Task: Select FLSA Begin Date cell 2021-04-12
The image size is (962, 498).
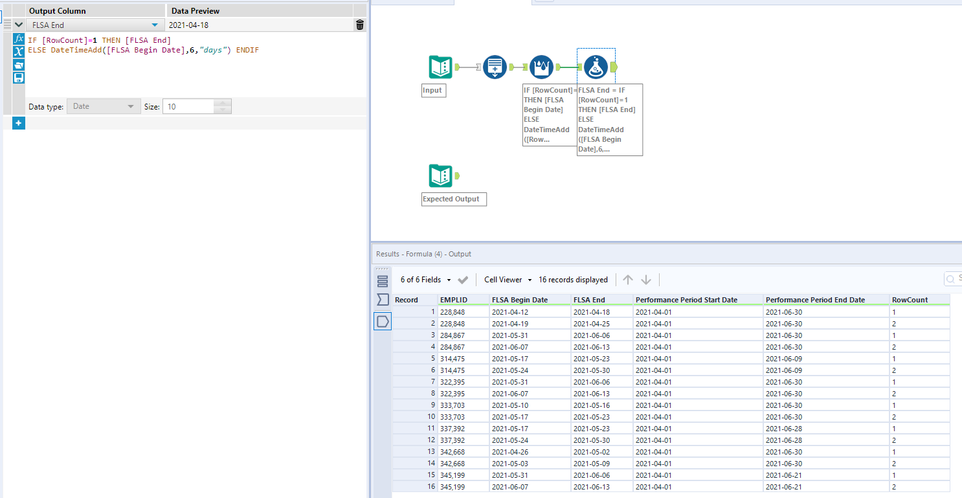Action: [529, 312]
